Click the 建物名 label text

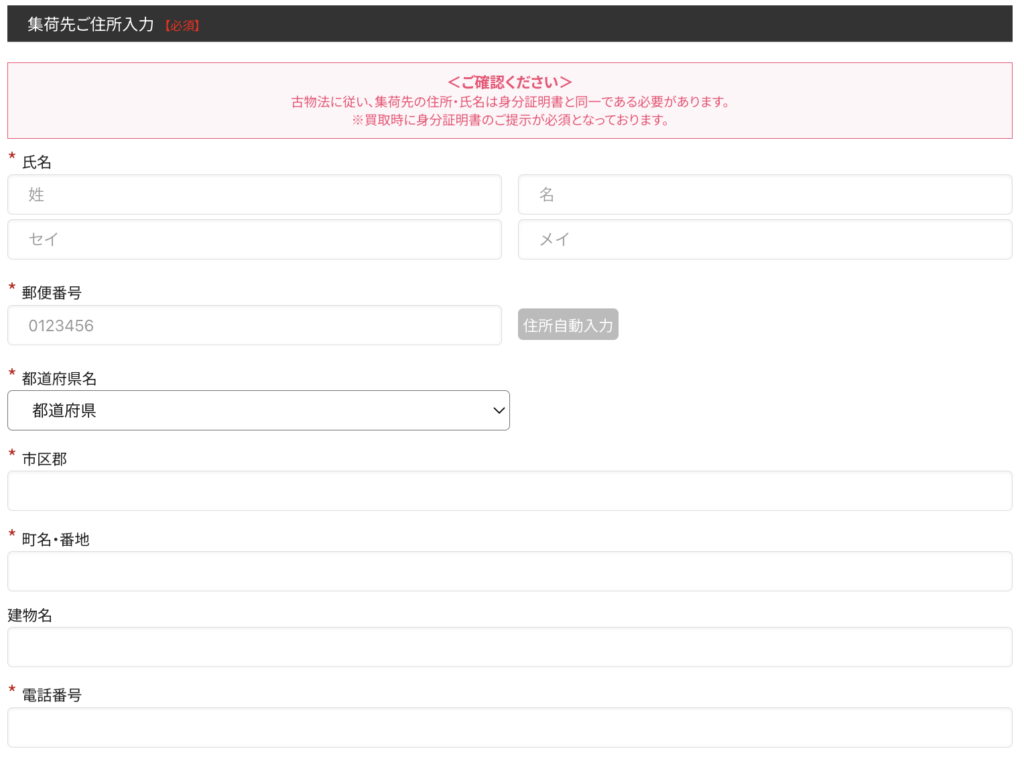30,615
